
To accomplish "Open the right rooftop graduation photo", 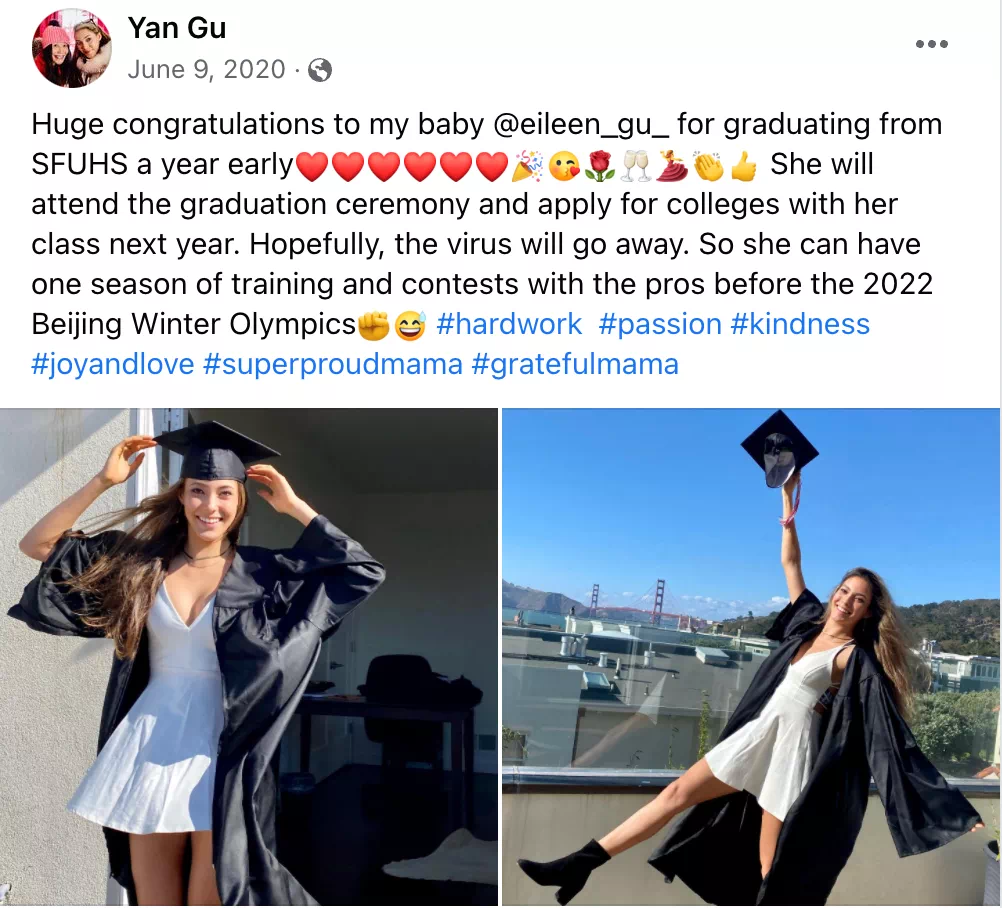I will (751, 657).
